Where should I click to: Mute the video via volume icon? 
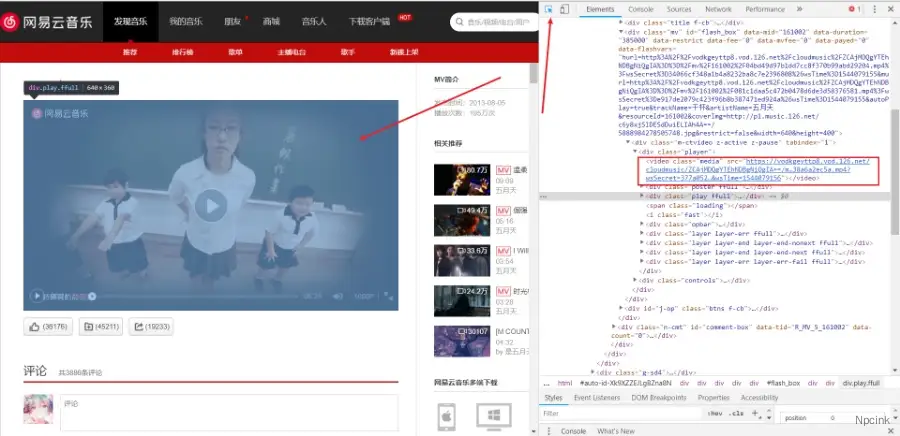coord(338,296)
